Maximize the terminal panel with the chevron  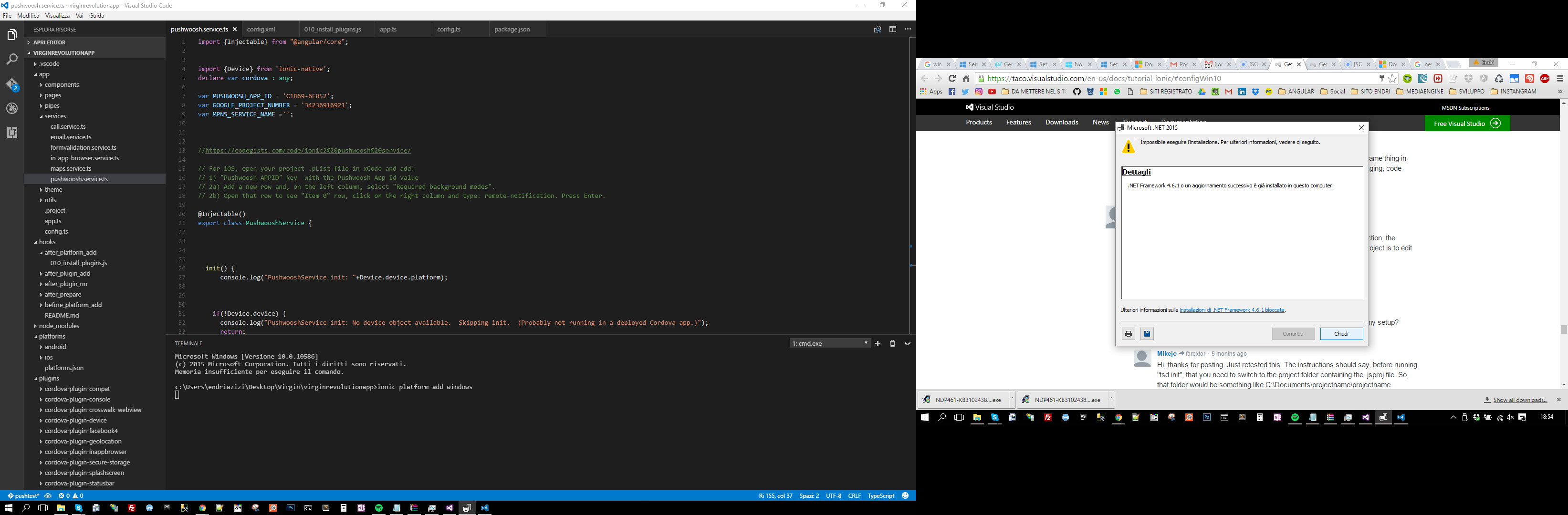(907, 343)
